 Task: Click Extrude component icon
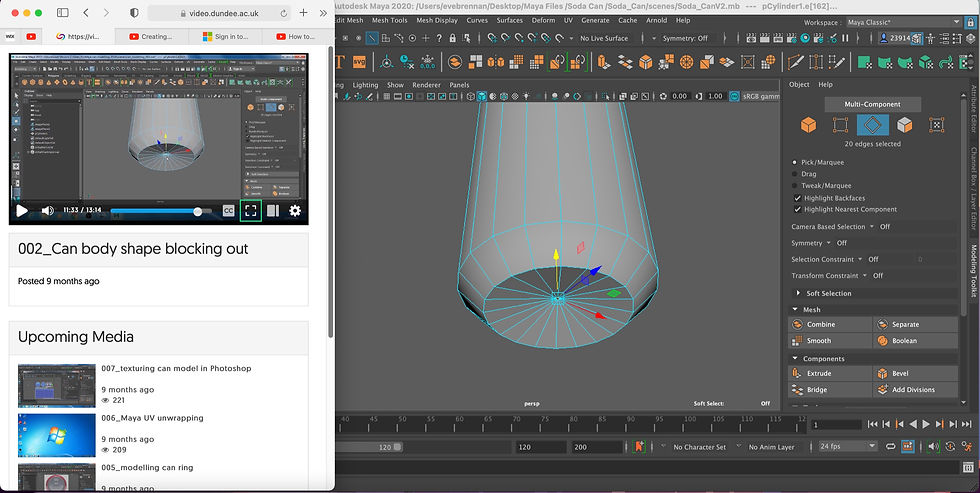click(x=797, y=373)
